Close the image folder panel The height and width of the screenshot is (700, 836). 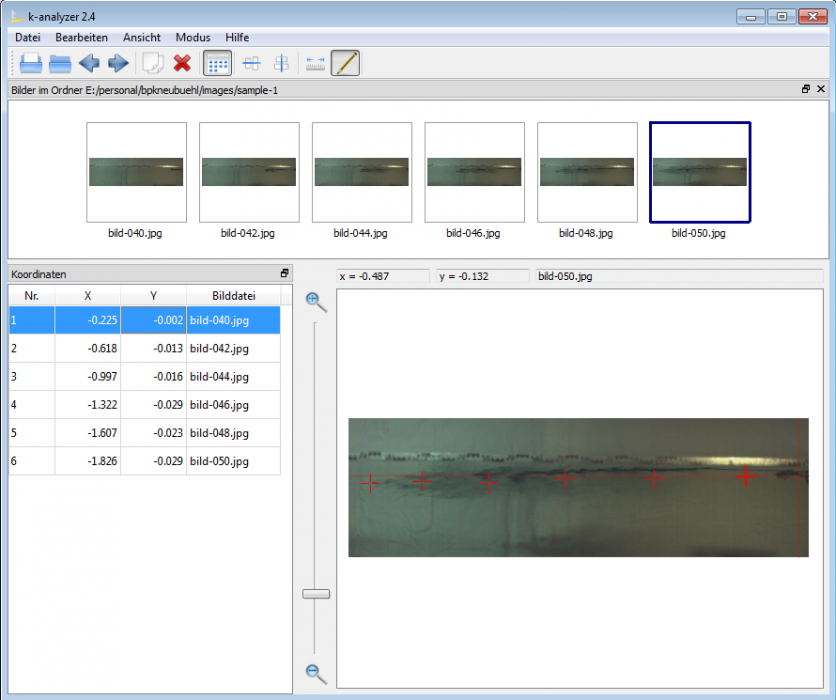(x=821, y=89)
